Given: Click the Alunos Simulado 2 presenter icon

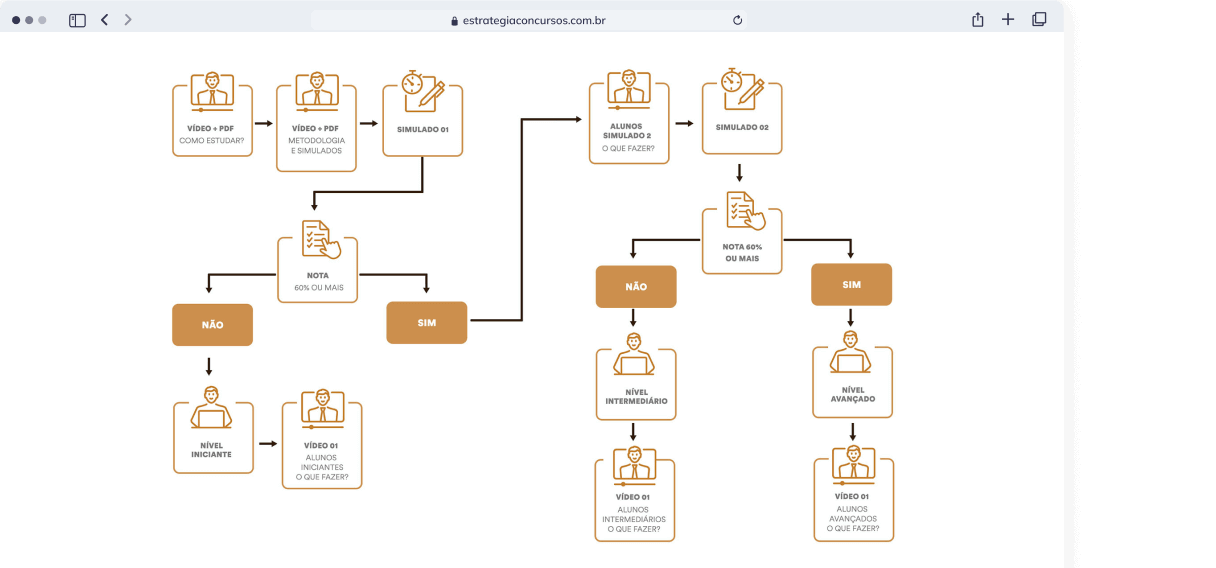Looking at the screenshot, I should click(629, 88).
